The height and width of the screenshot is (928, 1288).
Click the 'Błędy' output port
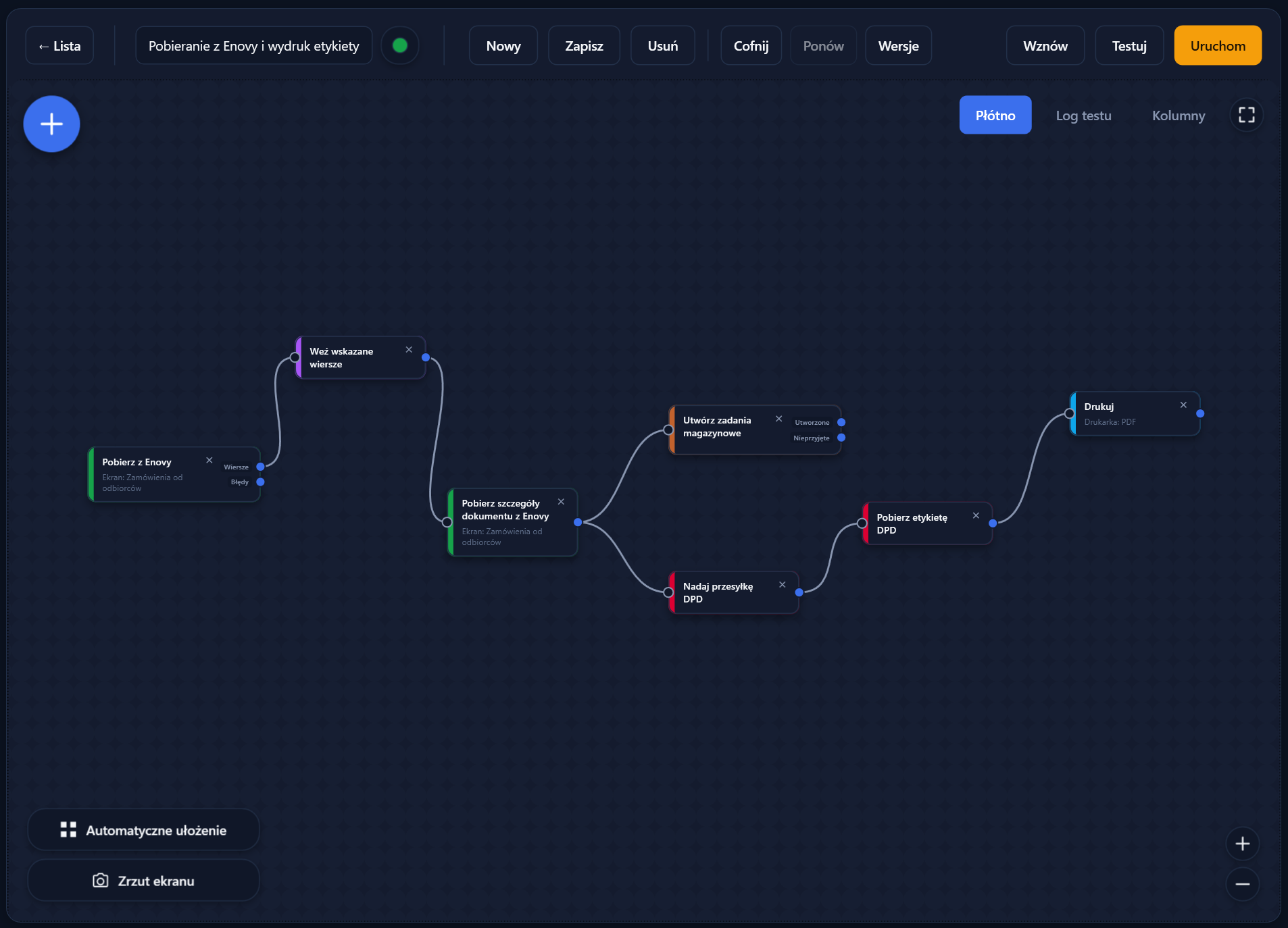pyautogui.click(x=260, y=482)
